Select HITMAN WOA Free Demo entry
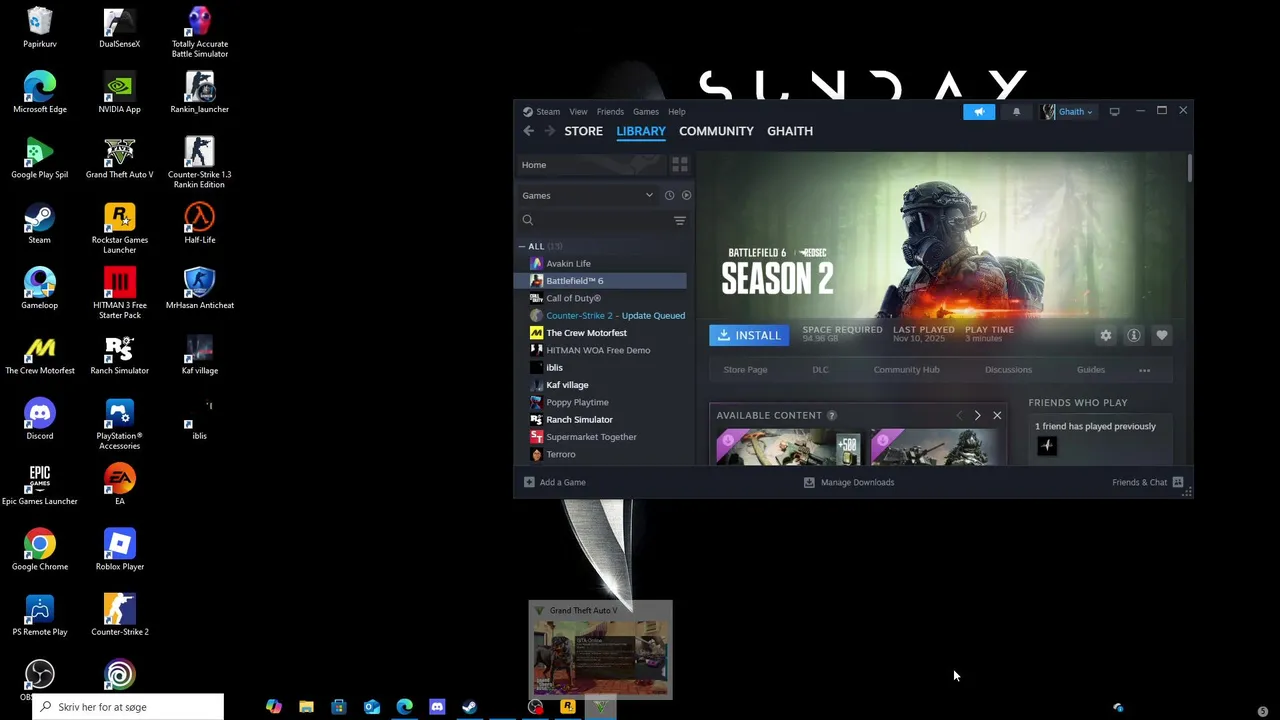This screenshot has width=1280, height=720. pos(601,350)
